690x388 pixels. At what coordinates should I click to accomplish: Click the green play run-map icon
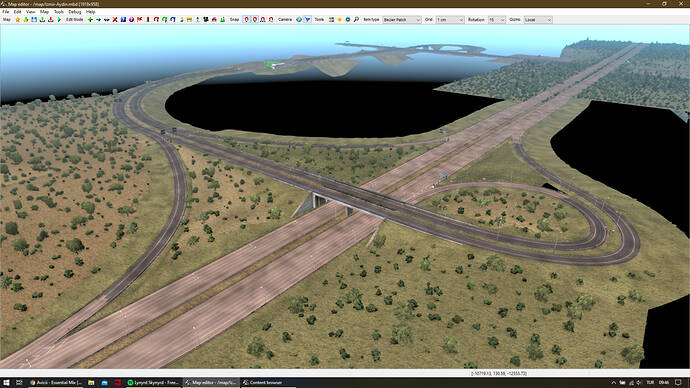(x=59, y=20)
